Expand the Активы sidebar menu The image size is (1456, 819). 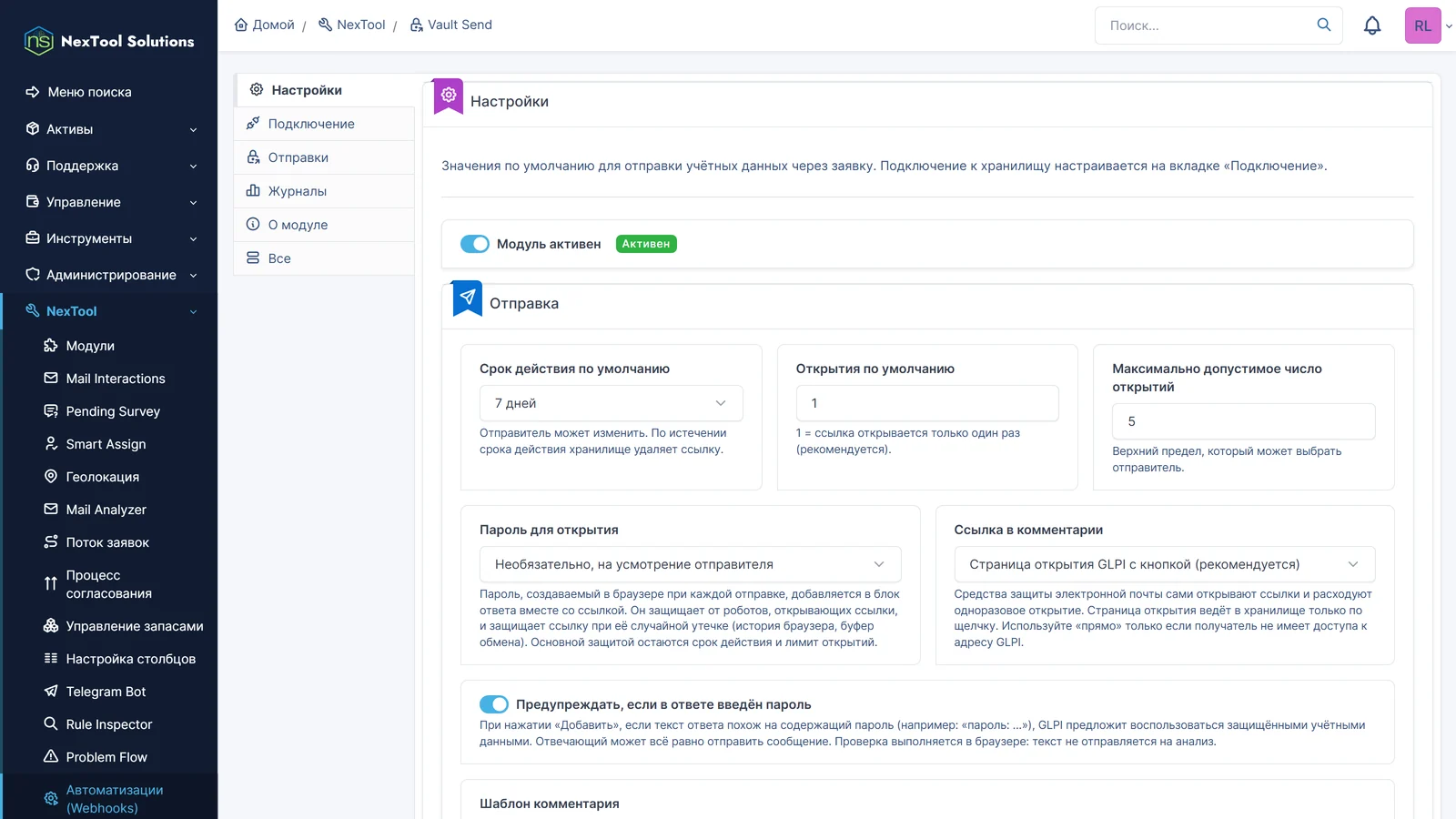109,129
